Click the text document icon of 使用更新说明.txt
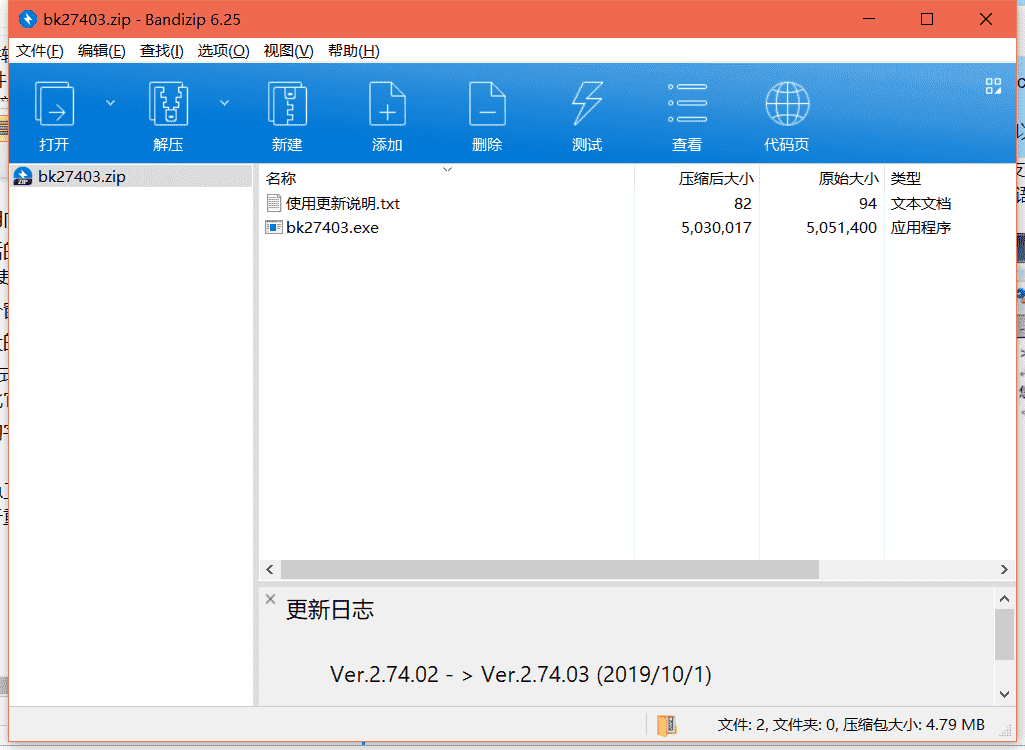Image resolution: width=1025 pixels, height=750 pixels. 274,203
